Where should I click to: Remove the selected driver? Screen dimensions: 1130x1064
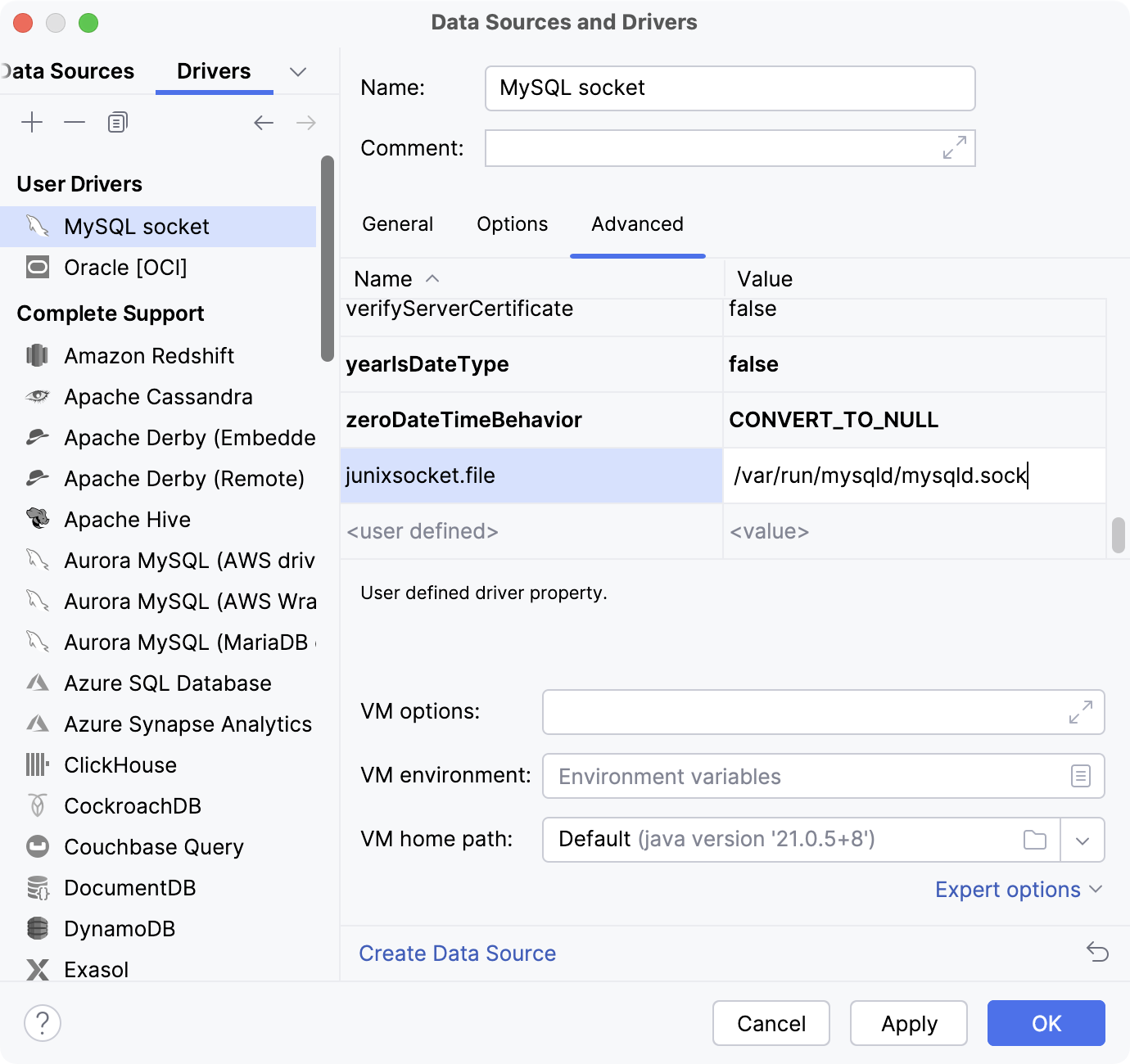click(x=75, y=122)
